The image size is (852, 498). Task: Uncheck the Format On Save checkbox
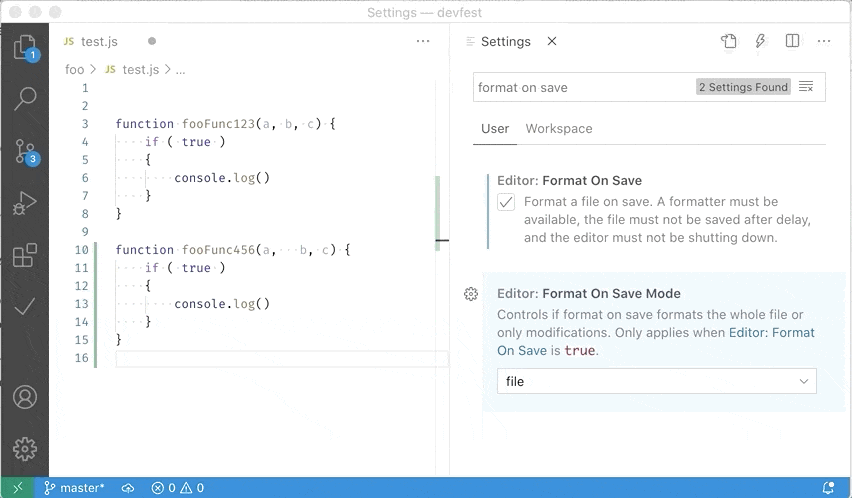point(506,203)
